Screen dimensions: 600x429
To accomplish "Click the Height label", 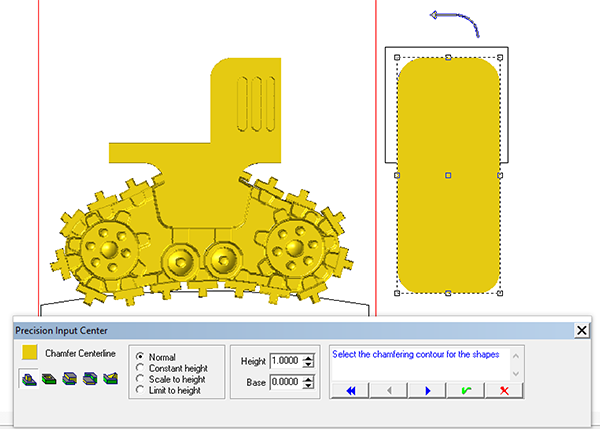I will point(253,361).
